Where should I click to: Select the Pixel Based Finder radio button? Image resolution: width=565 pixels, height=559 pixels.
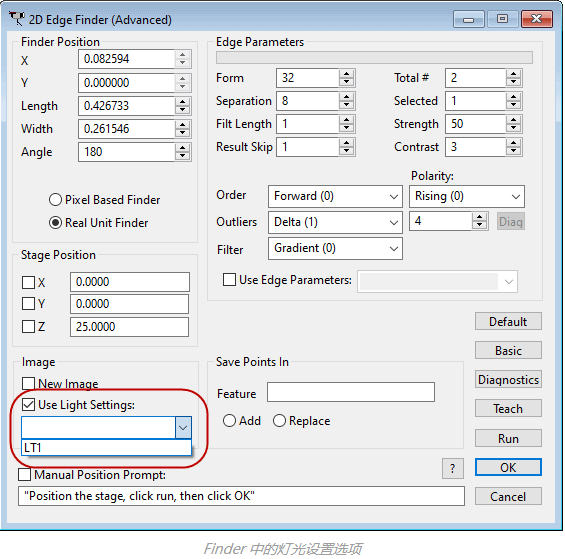(55, 200)
